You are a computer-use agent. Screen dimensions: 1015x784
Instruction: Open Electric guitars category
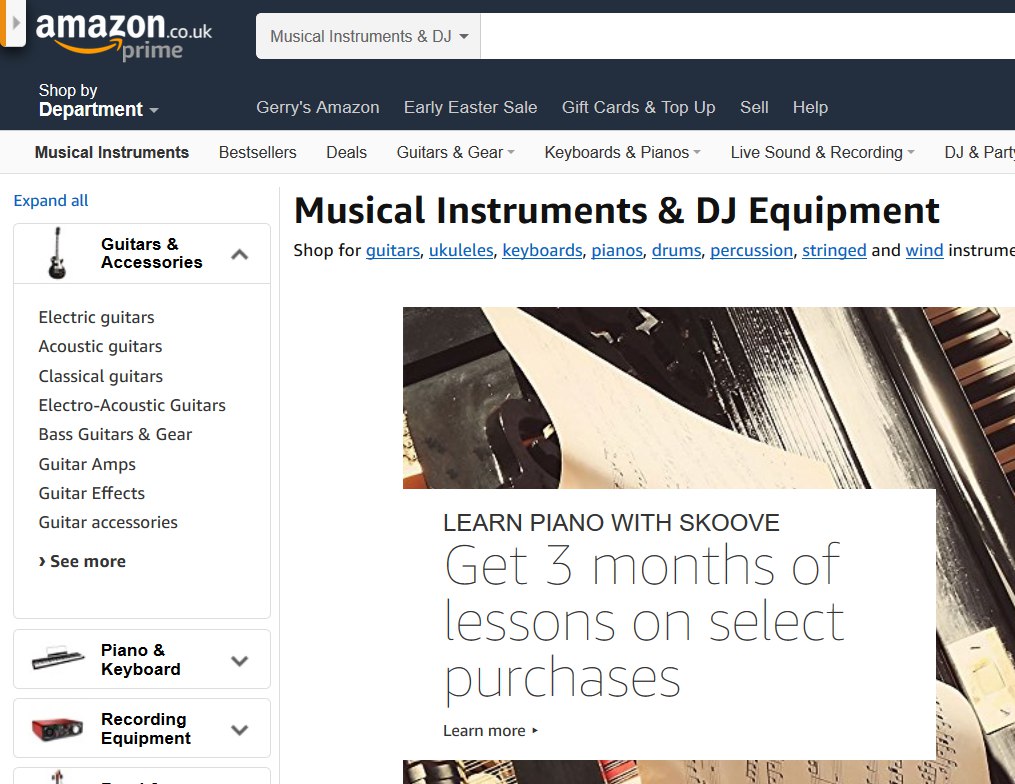96,317
